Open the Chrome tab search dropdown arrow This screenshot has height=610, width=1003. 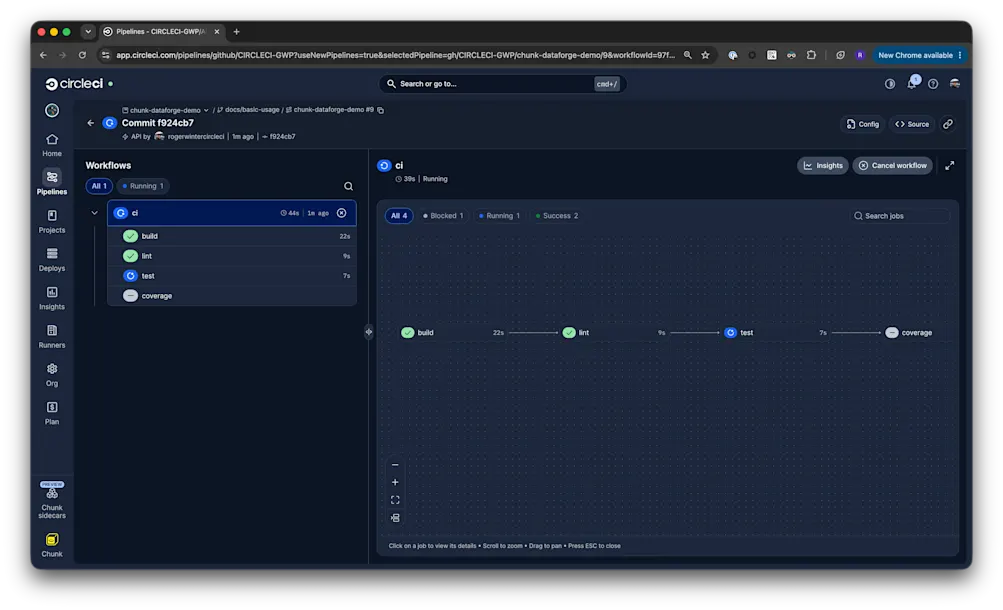[88, 31]
